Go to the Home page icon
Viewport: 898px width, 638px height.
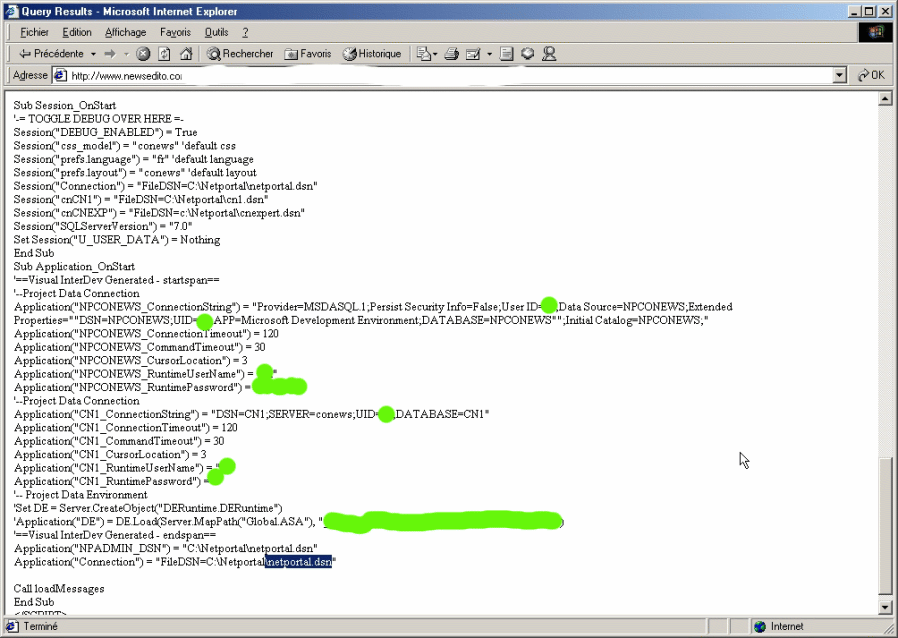pos(185,54)
